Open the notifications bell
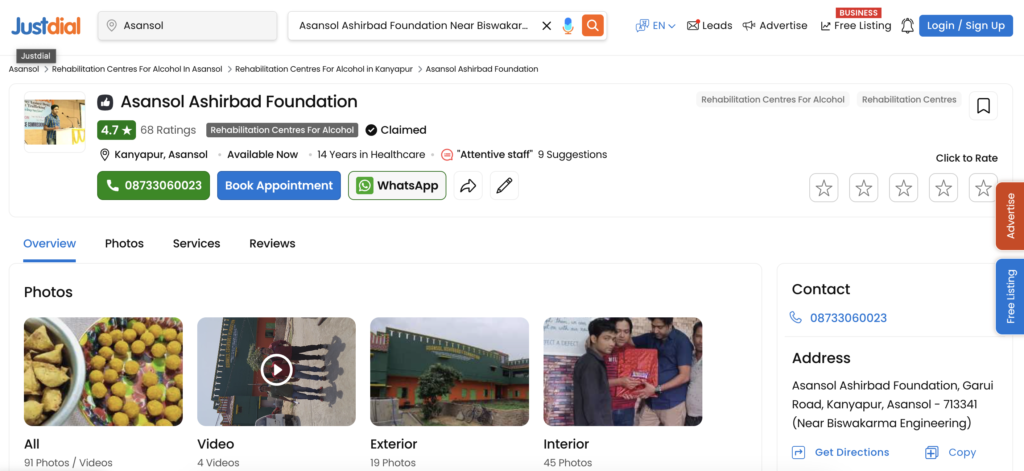This screenshot has width=1024, height=471. [907, 25]
